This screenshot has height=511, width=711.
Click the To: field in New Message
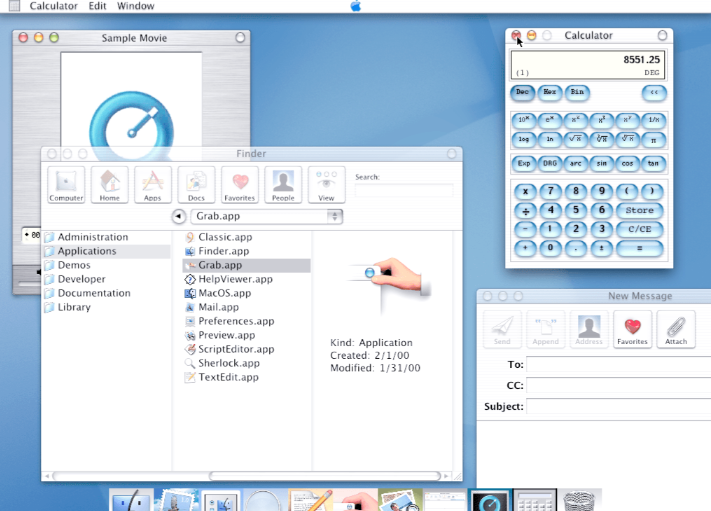click(618, 365)
